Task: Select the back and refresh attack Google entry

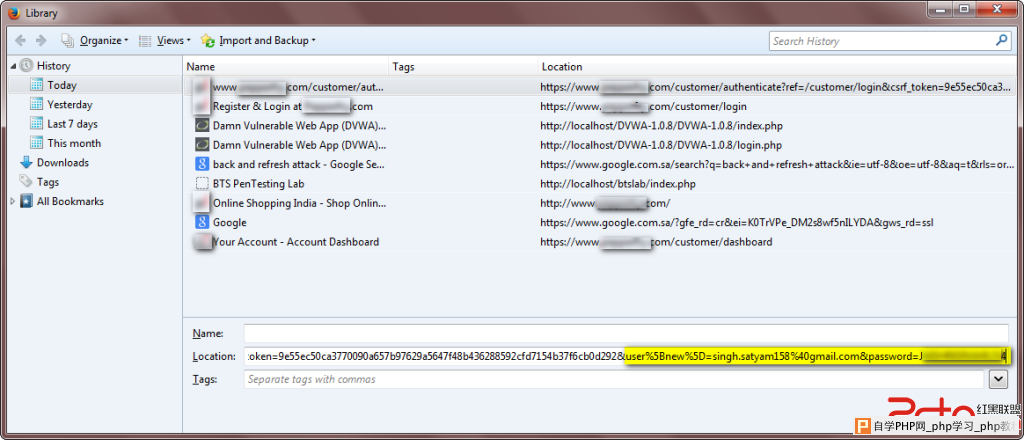Action: click(x=600, y=165)
